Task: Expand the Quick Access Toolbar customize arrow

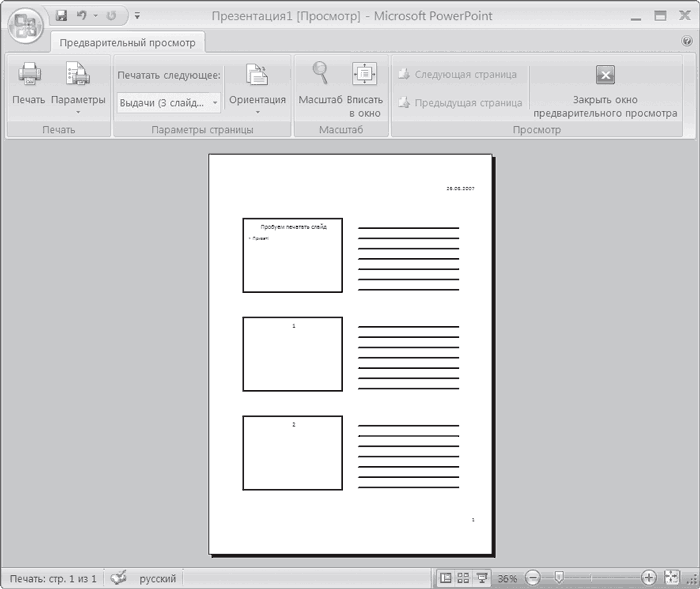Action: [137, 16]
